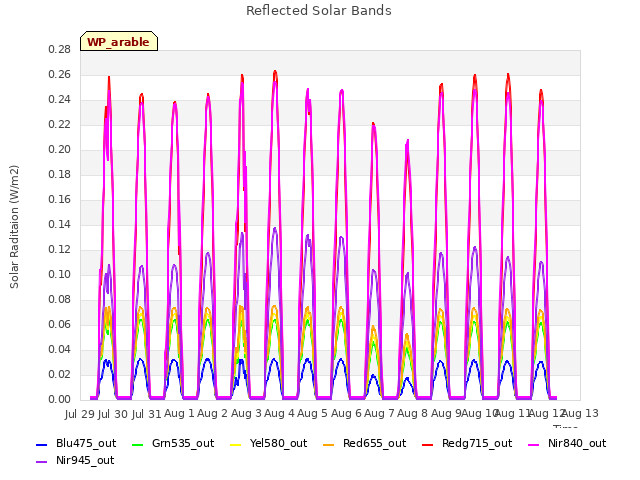Click the Aug 4 x-axis date label
The width and height of the screenshot is (640, 480).
pyautogui.click(x=279, y=413)
